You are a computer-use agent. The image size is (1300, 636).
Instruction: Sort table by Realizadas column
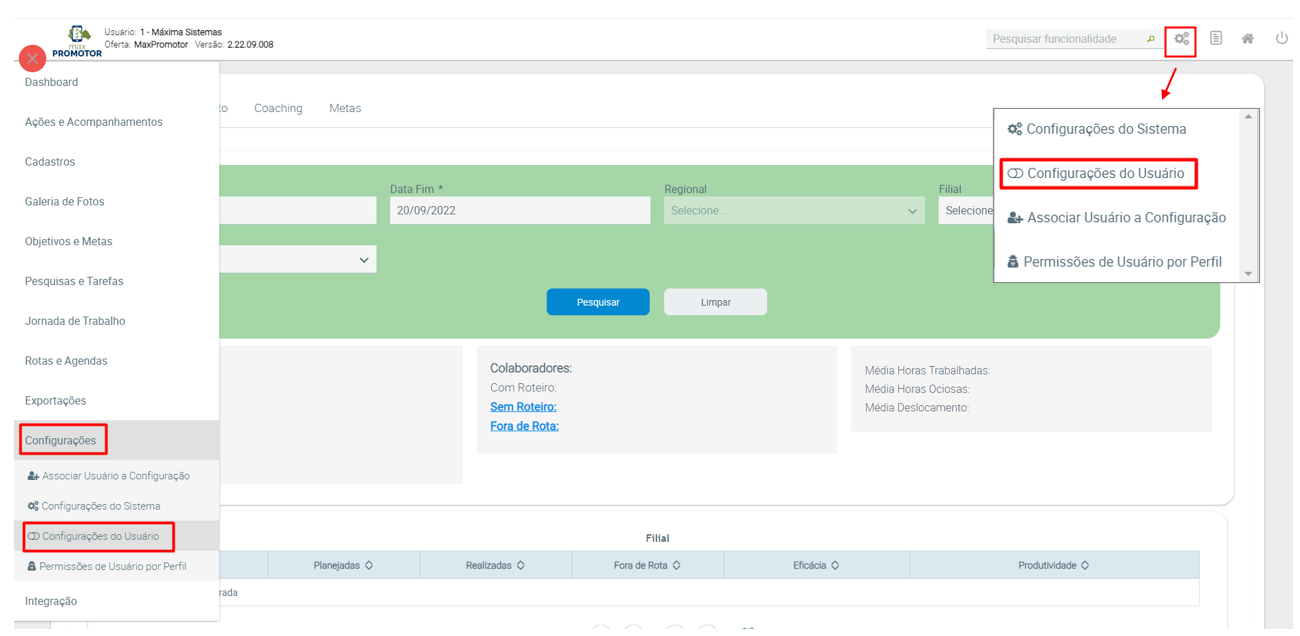click(x=496, y=566)
